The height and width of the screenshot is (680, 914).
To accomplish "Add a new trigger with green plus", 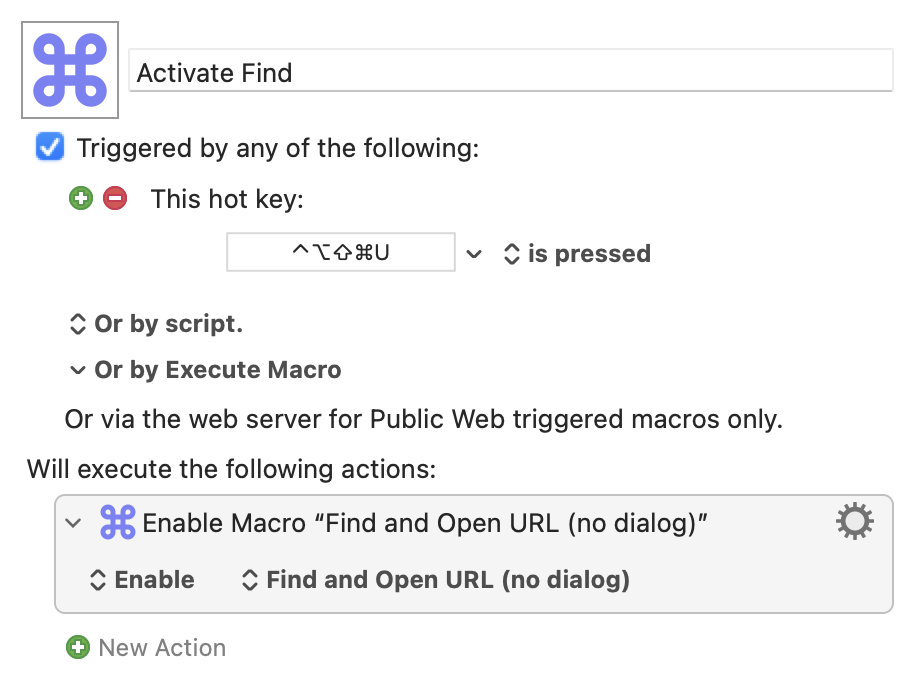I will click(81, 198).
